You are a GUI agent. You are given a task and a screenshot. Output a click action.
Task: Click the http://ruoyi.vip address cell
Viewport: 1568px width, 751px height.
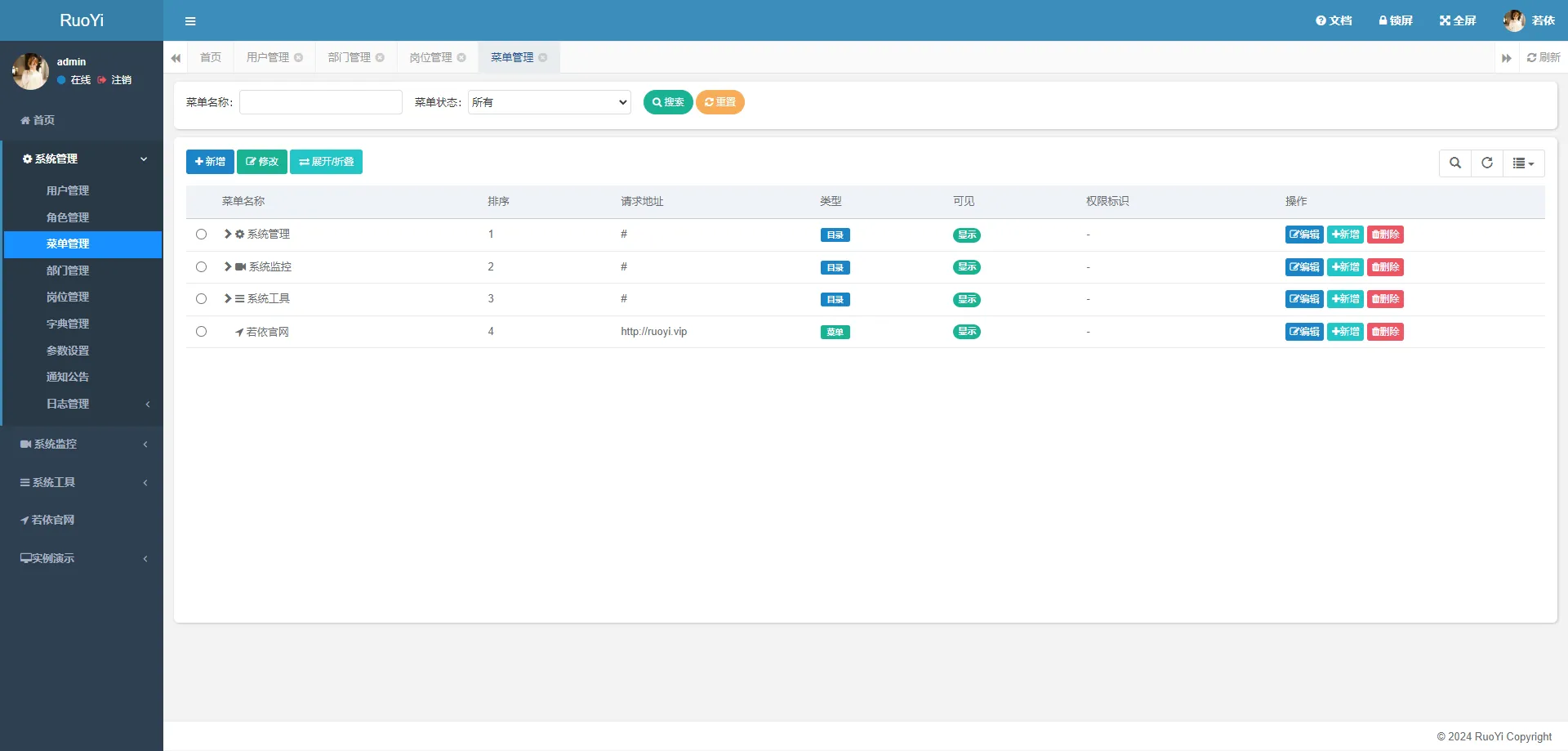[654, 332]
